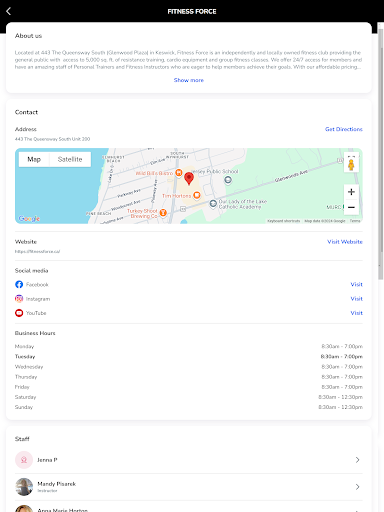Viewport: 384px width, 512px height.
Task: Click the page vertical scrollbar
Action: coord(380,153)
